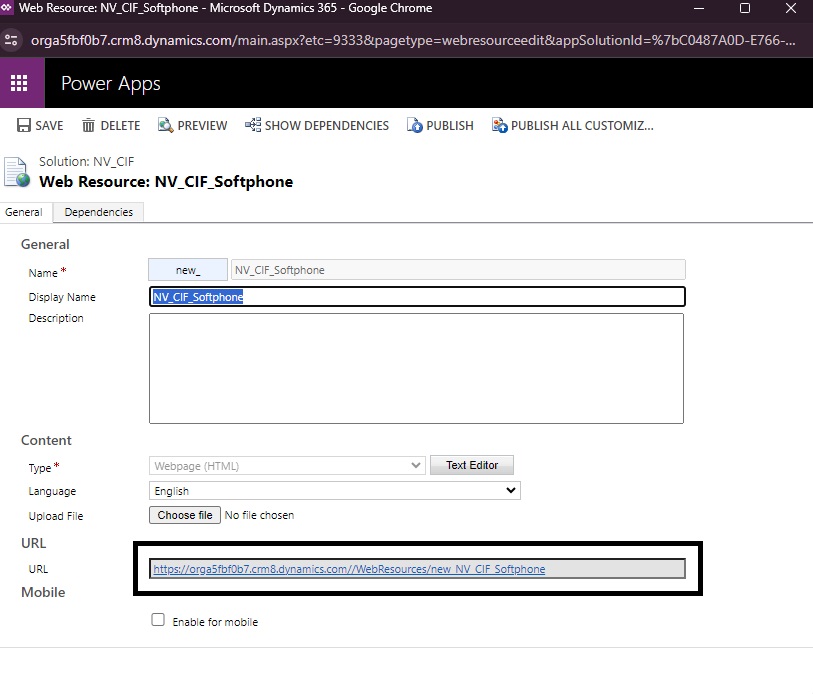This screenshot has height=694, width=813.
Task: Open the Type dropdown Webpage (HTML)
Action: pos(287,465)
